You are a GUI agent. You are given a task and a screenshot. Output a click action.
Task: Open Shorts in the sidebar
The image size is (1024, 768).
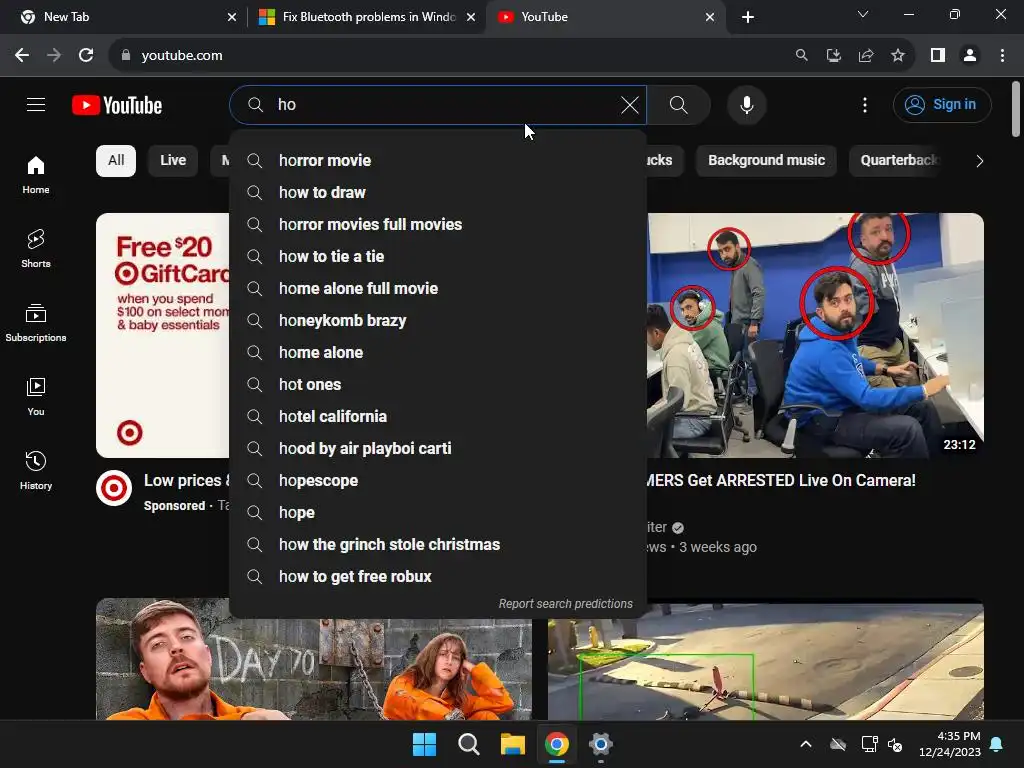pyautogui.click(x=36, y=249)
